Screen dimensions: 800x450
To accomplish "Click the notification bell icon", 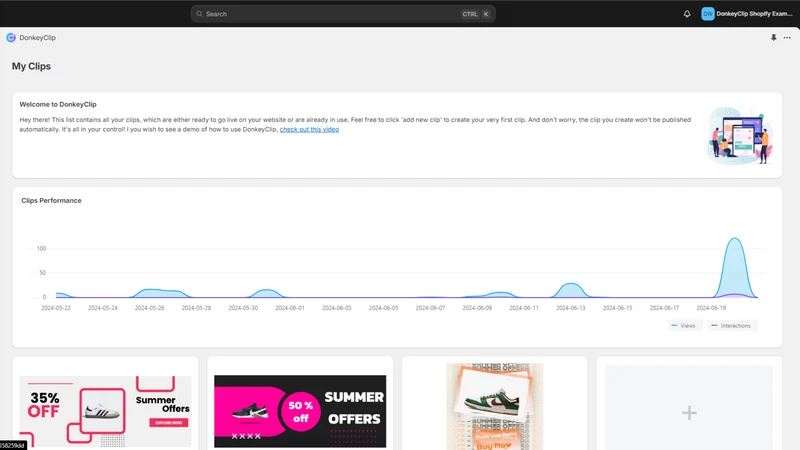I will click(687, 14).
